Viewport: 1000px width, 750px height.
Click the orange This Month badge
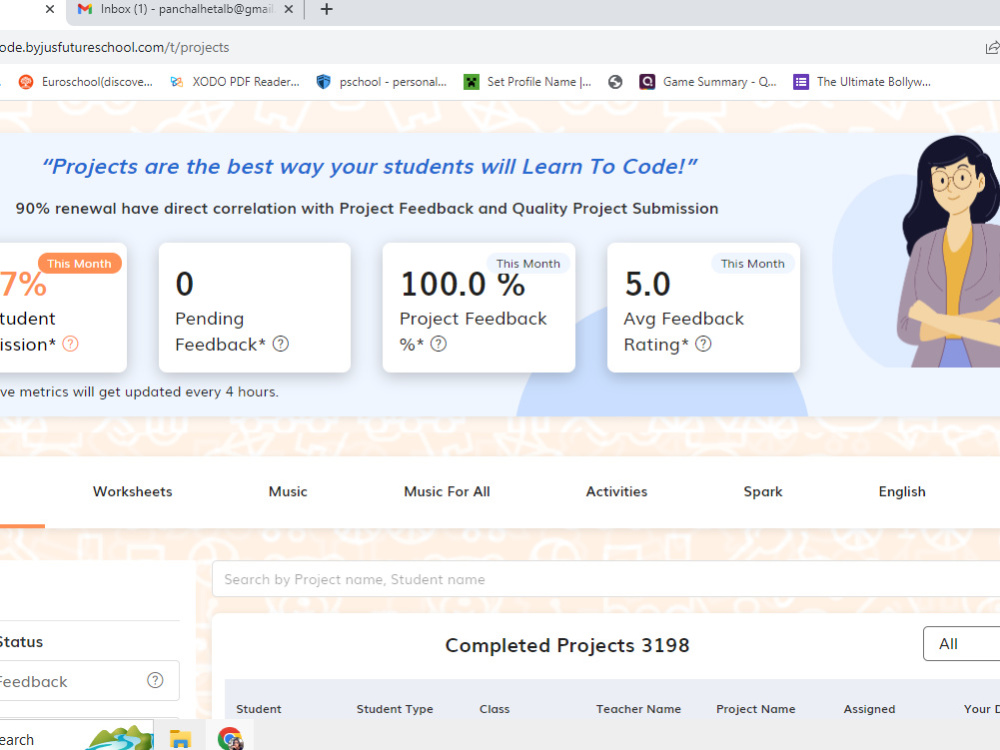[79, 263]
